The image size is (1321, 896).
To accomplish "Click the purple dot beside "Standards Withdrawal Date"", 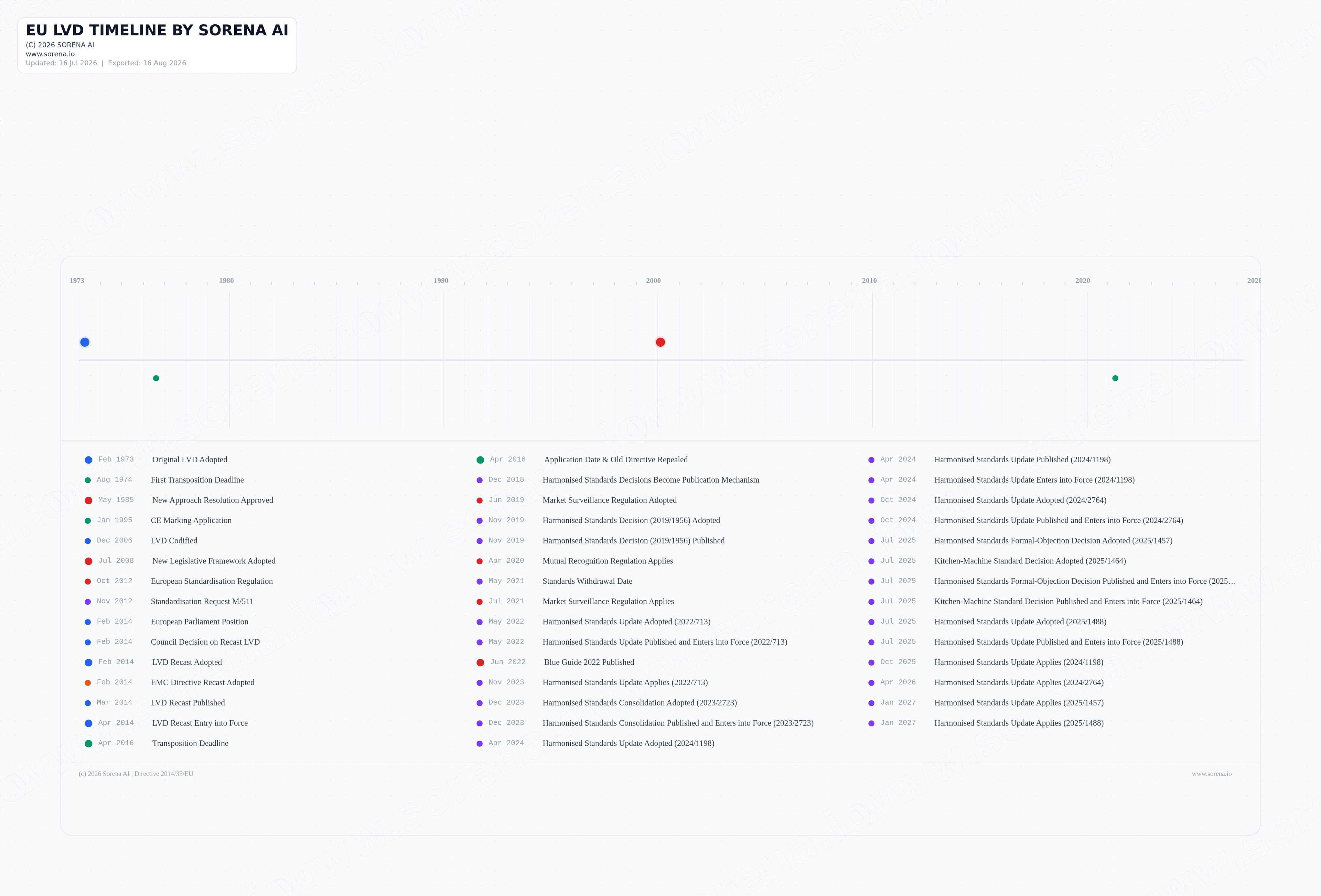I will (480, 582).
